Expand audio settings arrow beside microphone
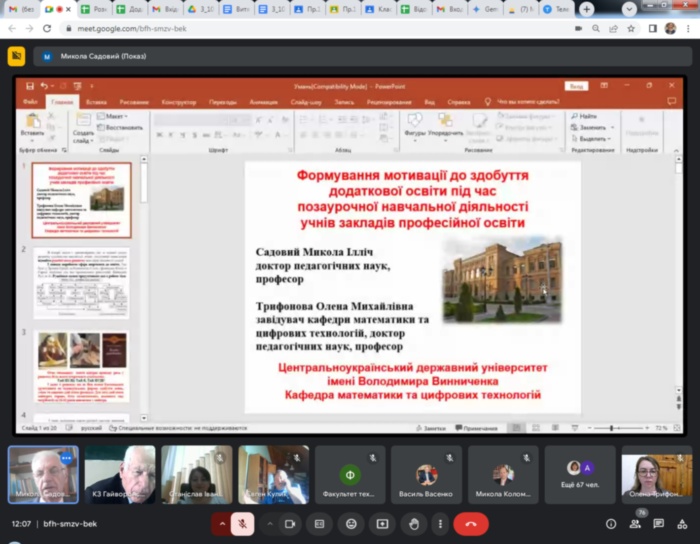The image size is (700, 544). tap(220, 523)
